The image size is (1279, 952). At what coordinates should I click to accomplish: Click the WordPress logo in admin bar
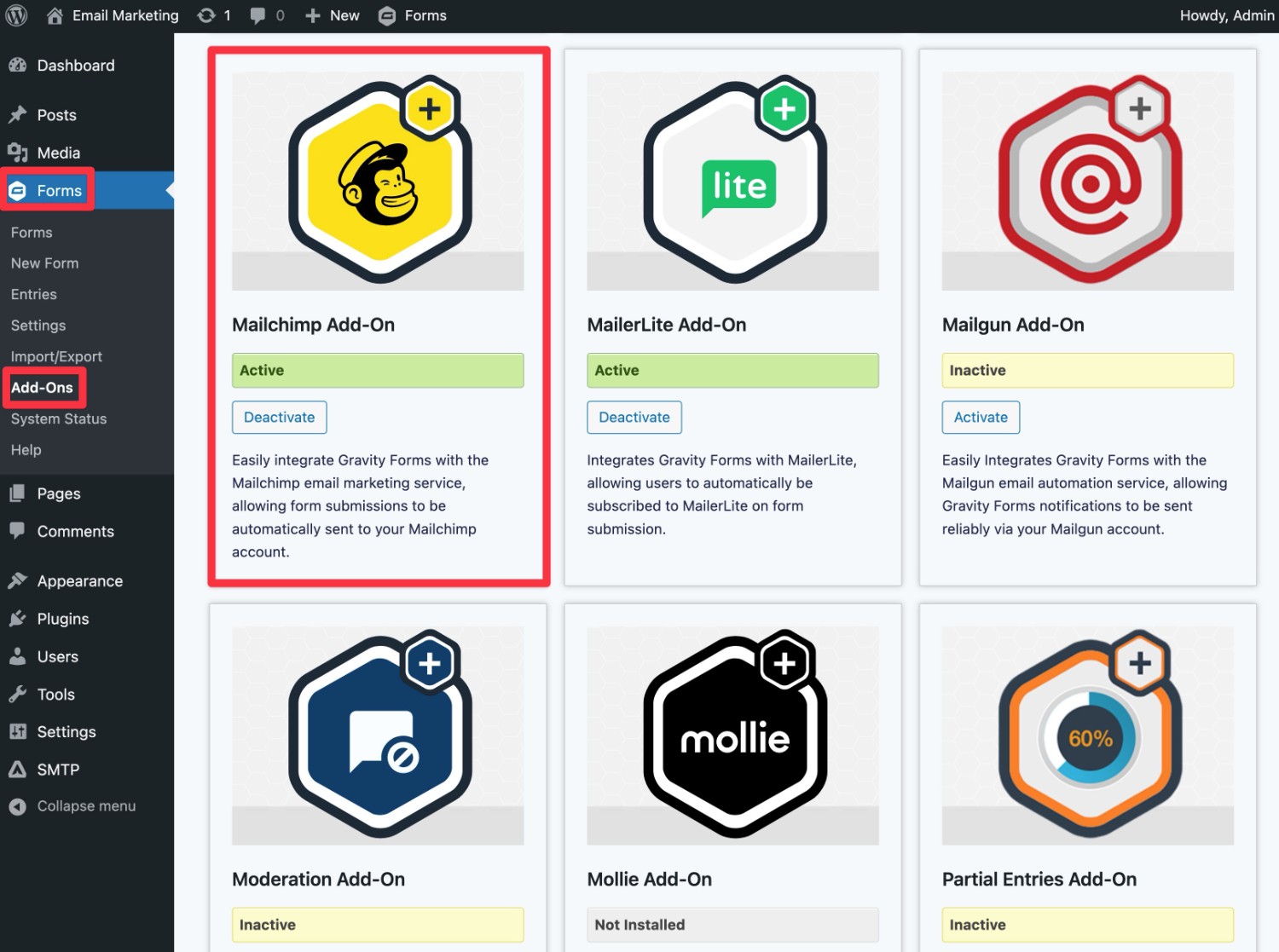pyautogui.click(x=16, y=15)
